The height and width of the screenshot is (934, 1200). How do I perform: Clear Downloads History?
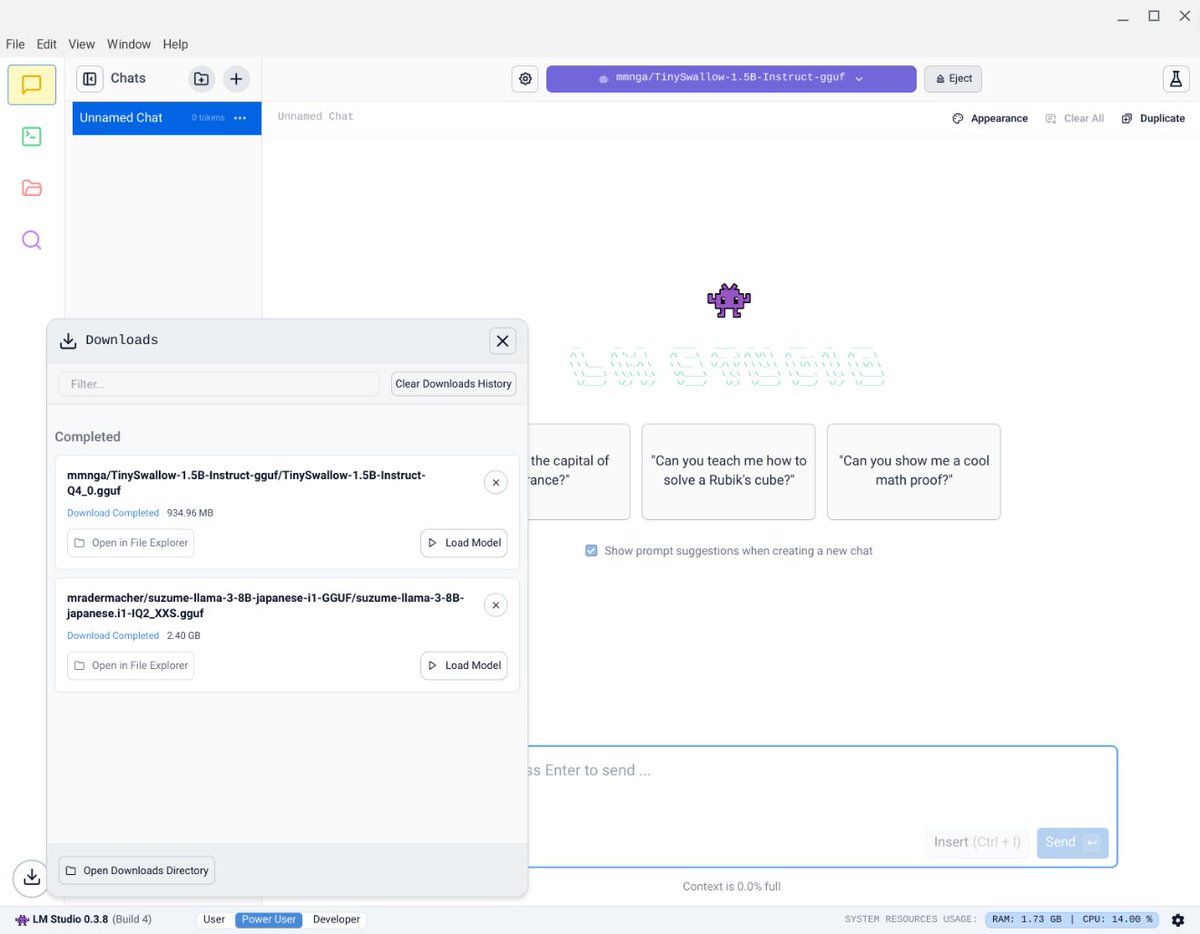pos(453,384)
